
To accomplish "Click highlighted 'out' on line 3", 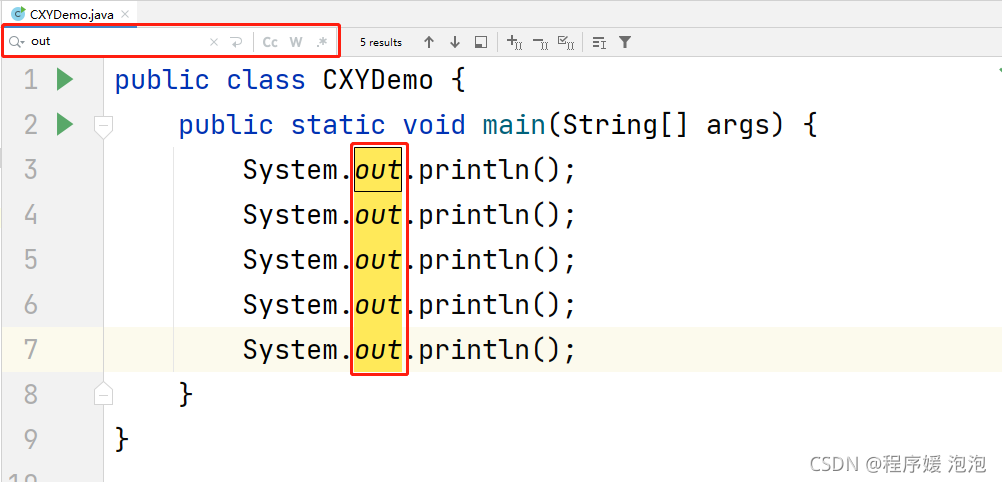I will tap(378, 170).
